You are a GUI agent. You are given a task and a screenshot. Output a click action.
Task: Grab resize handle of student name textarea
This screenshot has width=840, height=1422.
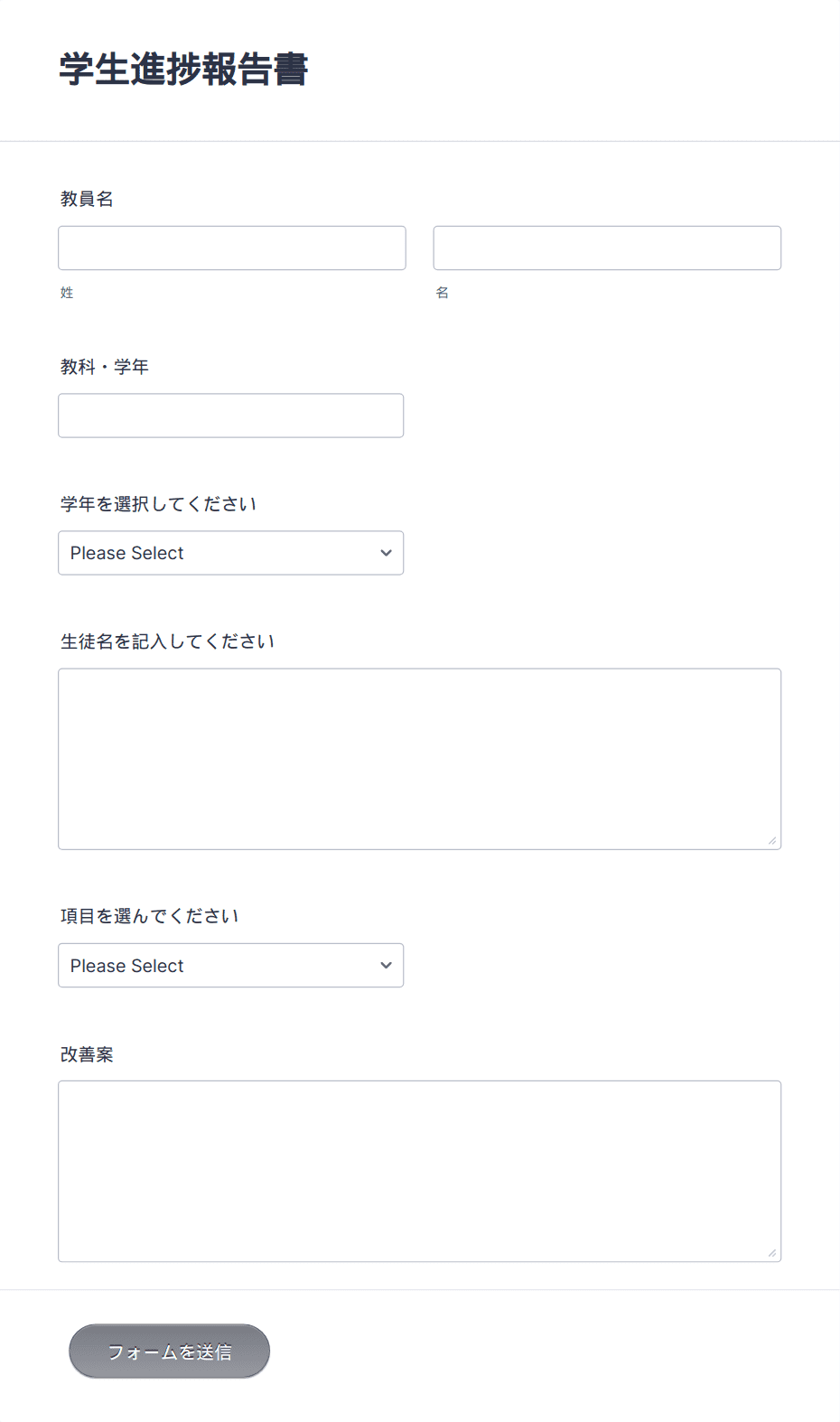772,840
